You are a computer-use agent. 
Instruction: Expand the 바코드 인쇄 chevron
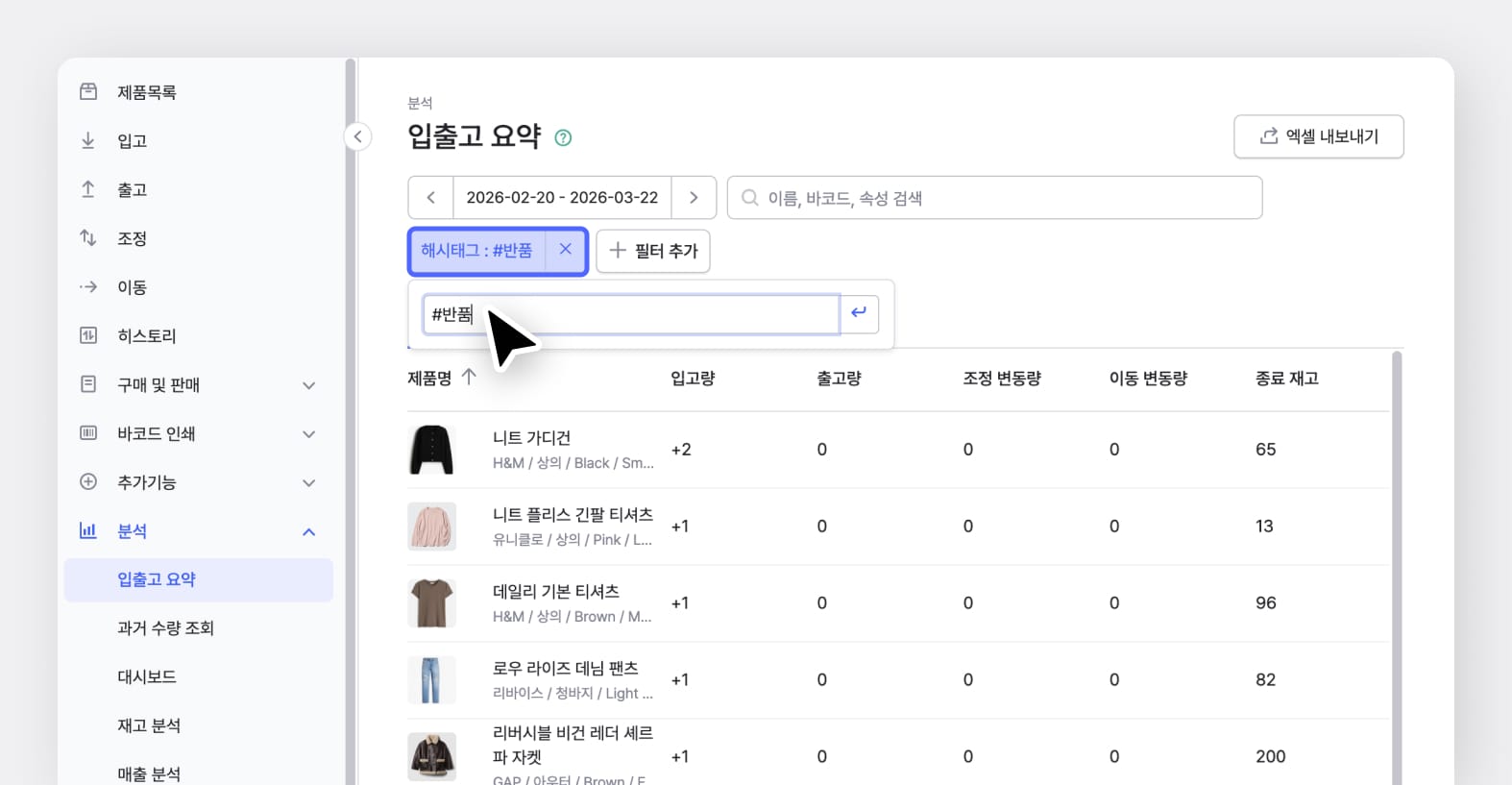coord(308,434)
